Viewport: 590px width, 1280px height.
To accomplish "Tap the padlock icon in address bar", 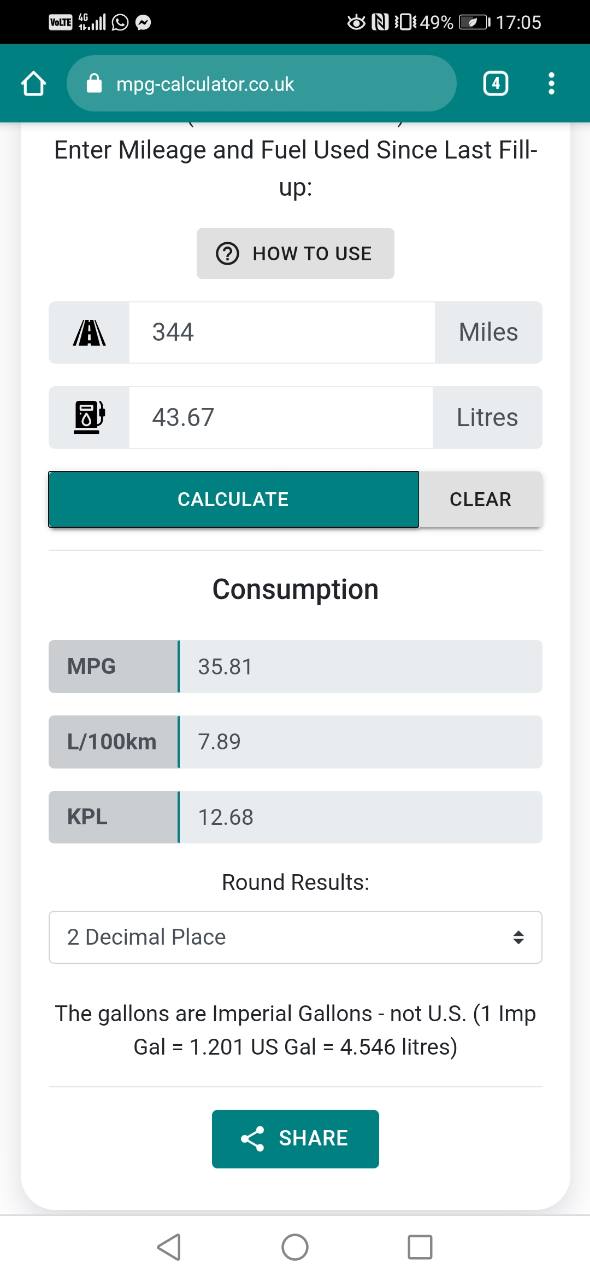I will 95,84.
